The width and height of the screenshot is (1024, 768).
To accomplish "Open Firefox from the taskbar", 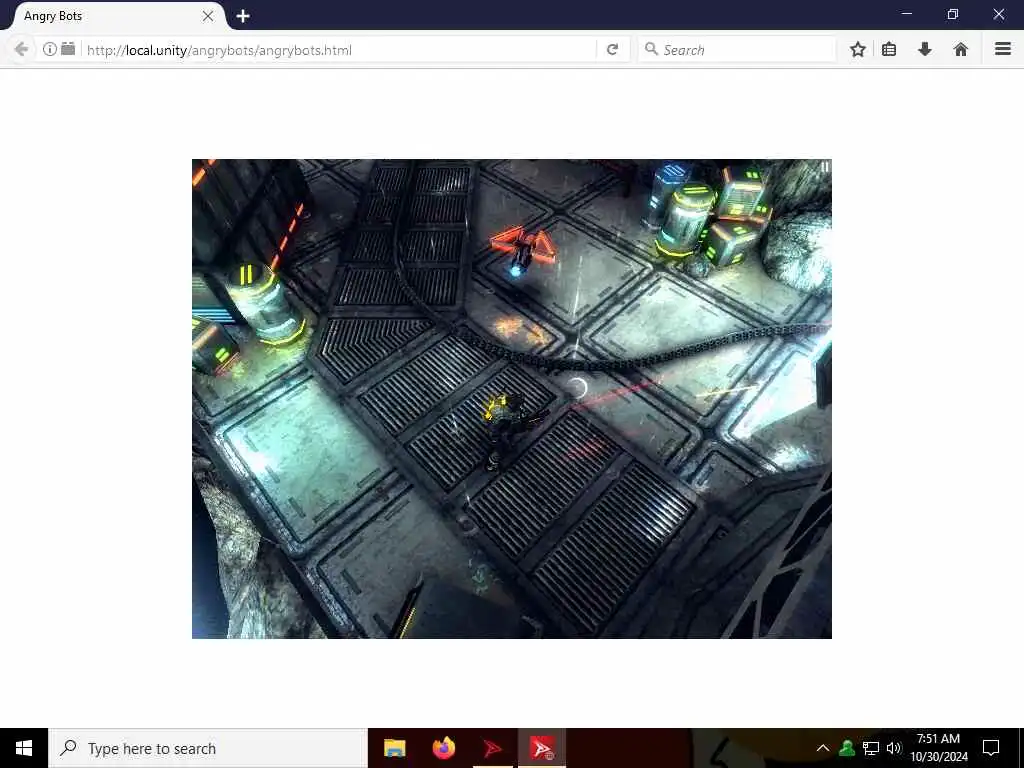I will pos(444,748).
